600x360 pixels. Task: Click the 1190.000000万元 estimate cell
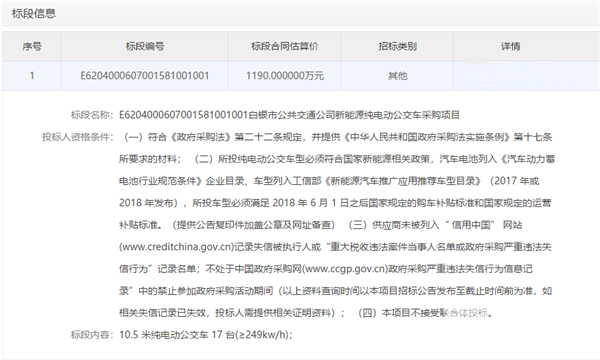[284, 76]
